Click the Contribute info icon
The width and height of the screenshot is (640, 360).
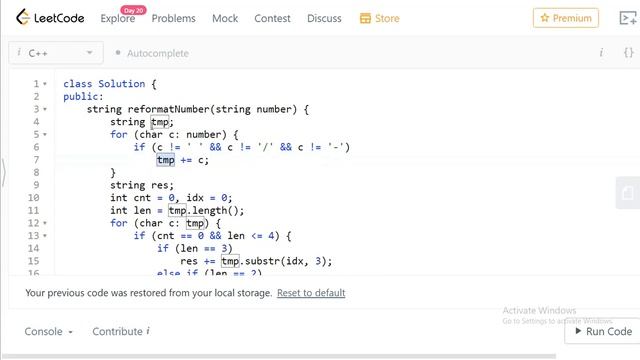[148, 331]
